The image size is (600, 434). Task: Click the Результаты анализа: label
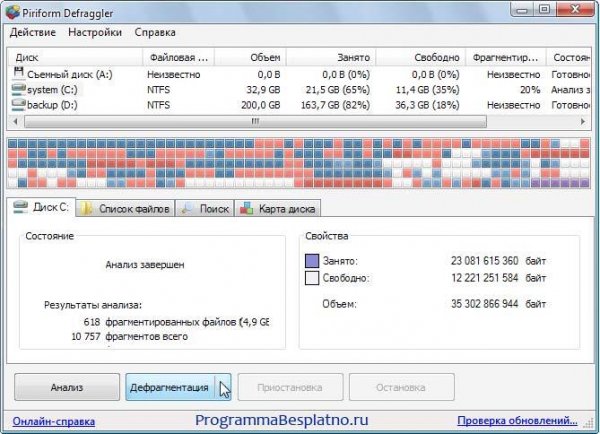pyautogui.click(x=93, y=305)
